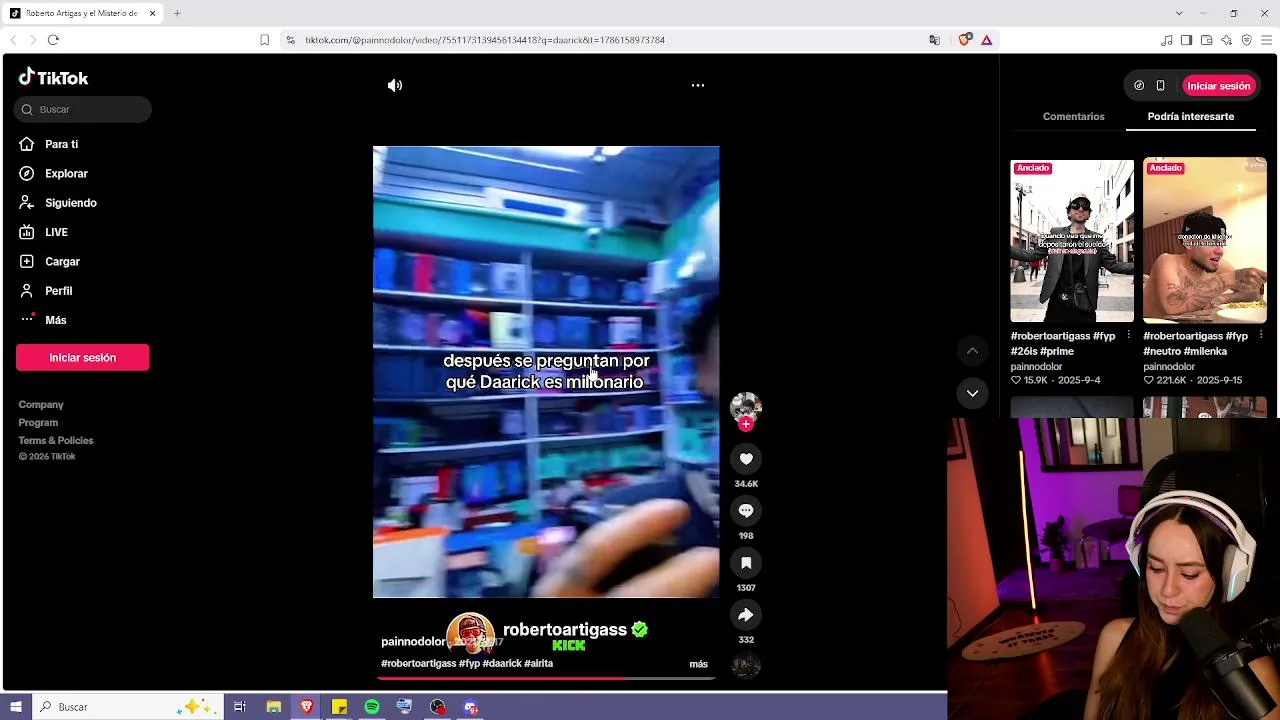This screenshot has width=1280, height=720.
Task: Open the #robertoartigass hashtag in the caption
Action: (418, 664)
